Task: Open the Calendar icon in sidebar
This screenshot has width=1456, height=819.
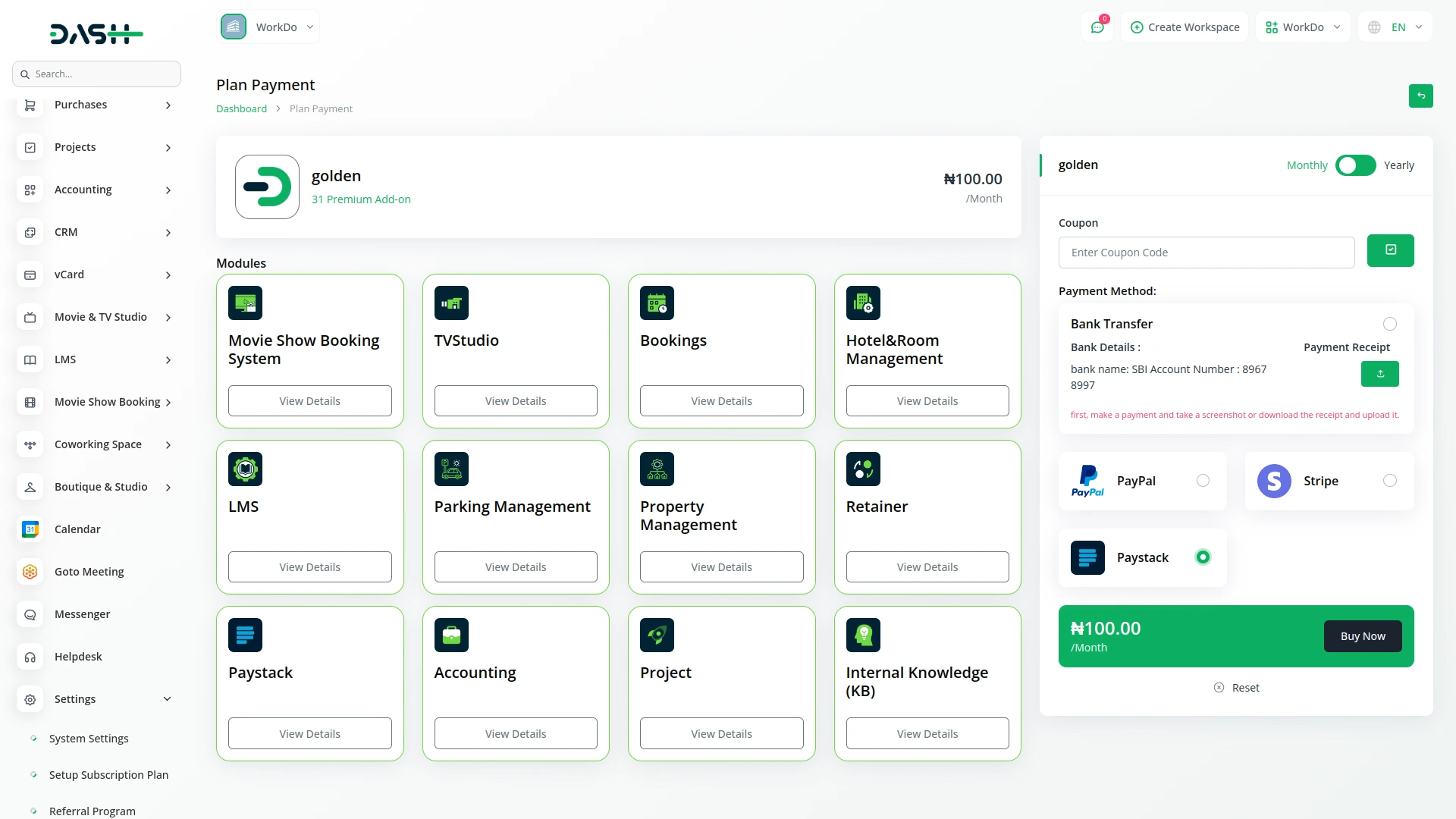Action: pyautogui.click(x=30, y=529)
